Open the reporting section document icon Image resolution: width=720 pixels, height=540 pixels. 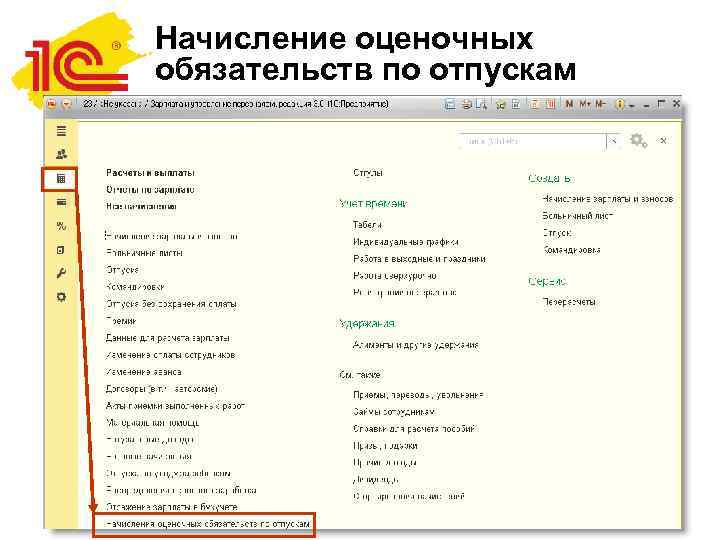[61, 250]
